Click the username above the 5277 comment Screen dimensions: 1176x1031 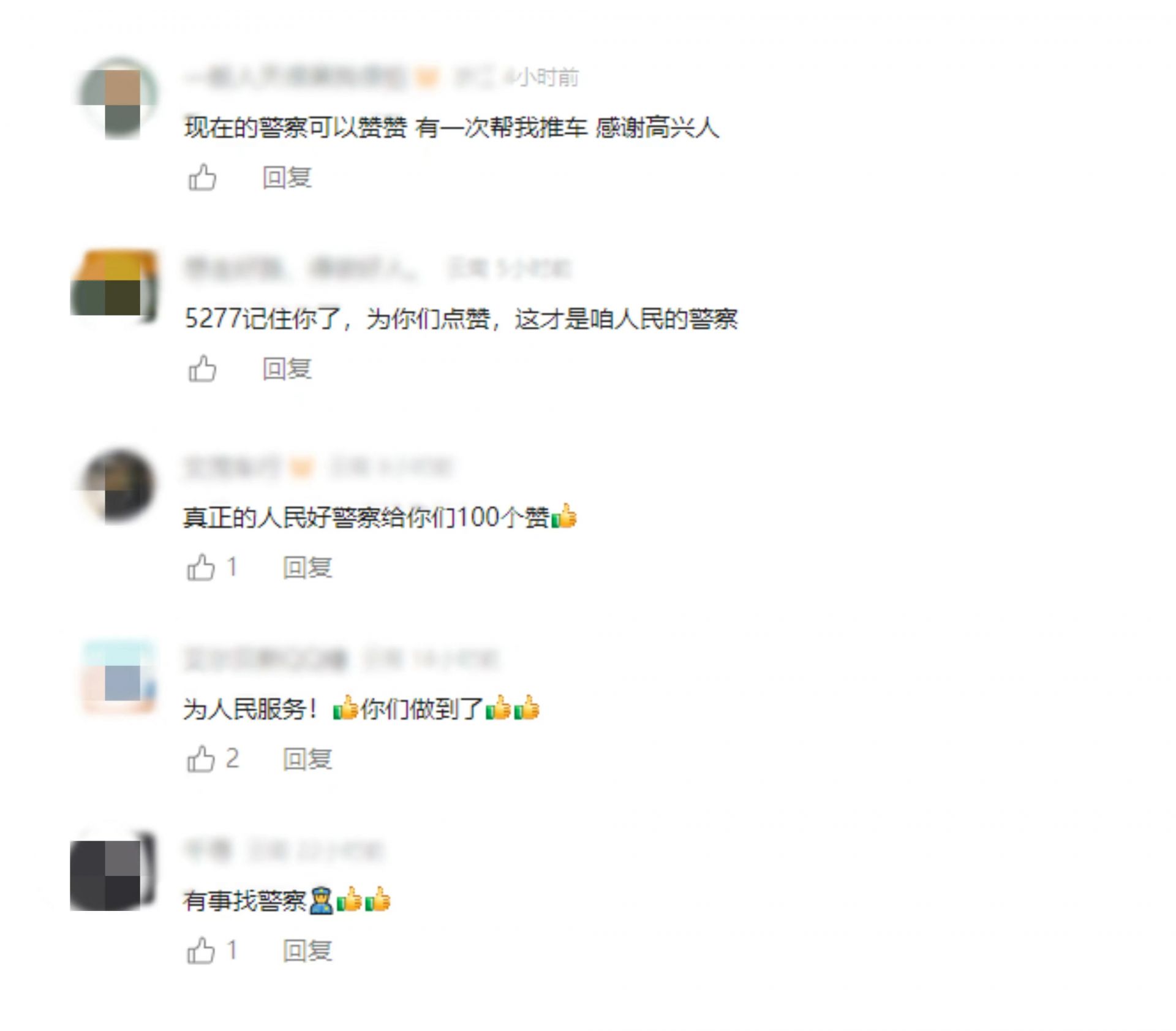pos(301,268)
